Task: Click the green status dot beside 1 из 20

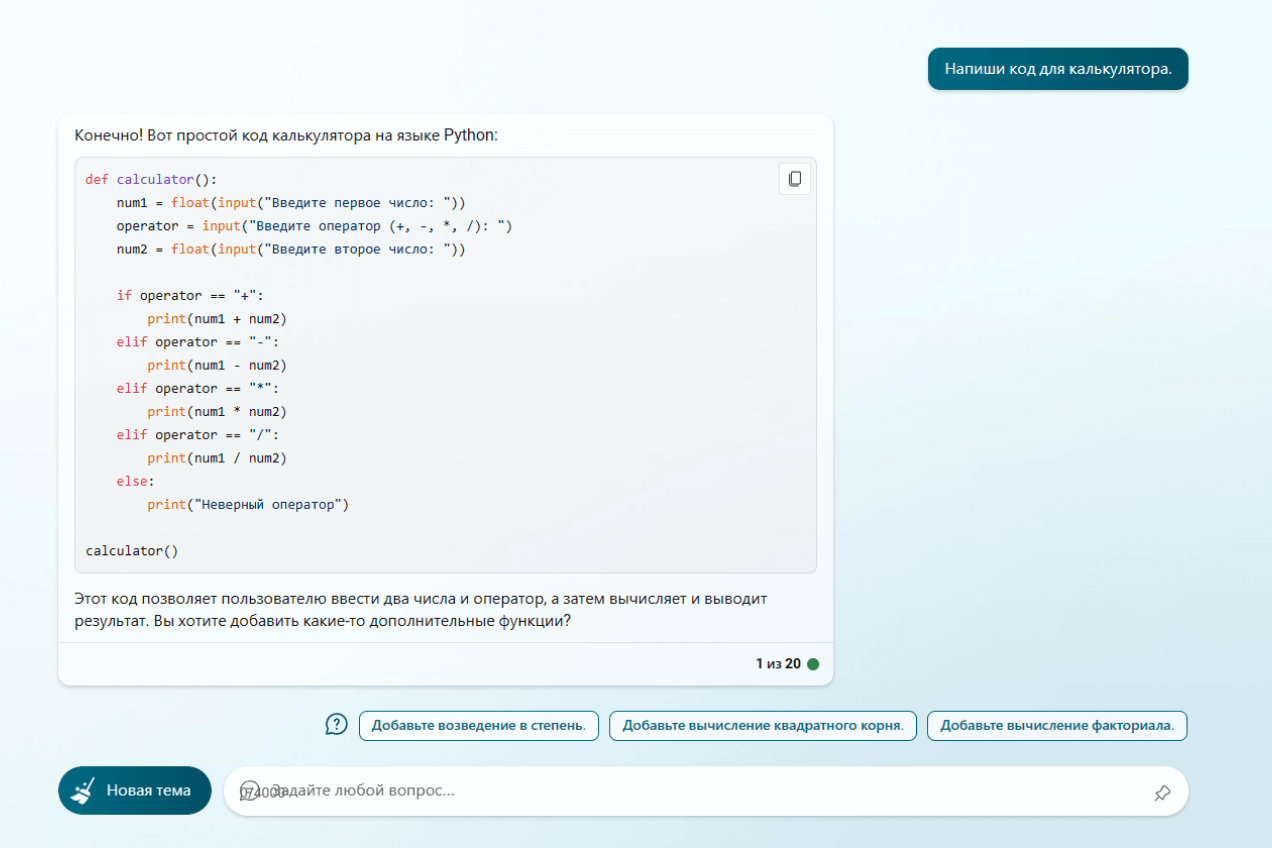Action: click(x=813, y=664)
